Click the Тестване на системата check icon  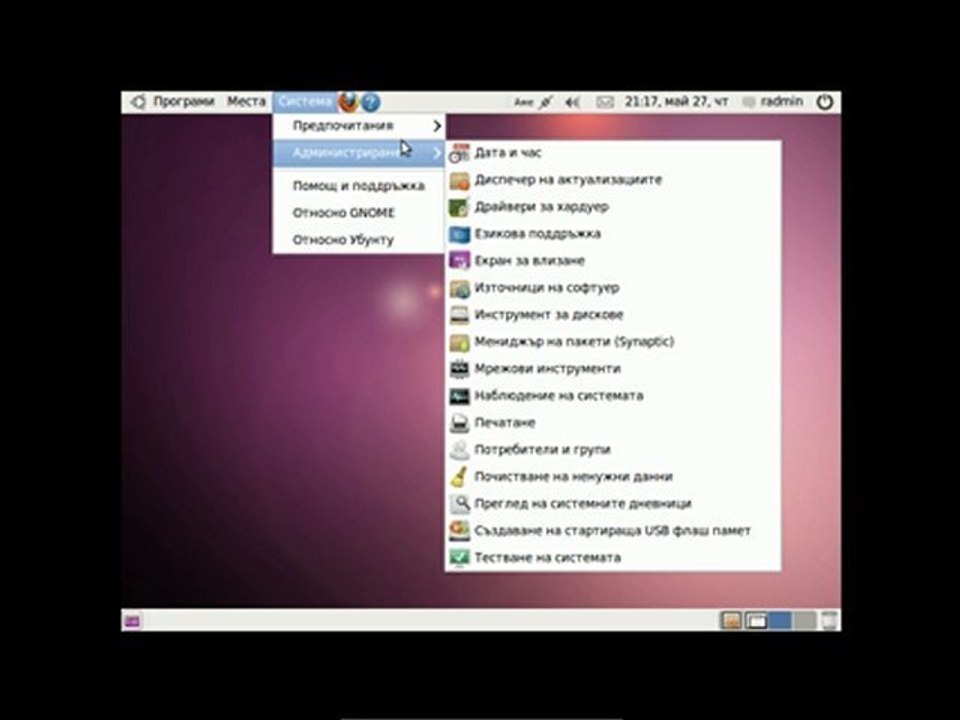(459, 557)
